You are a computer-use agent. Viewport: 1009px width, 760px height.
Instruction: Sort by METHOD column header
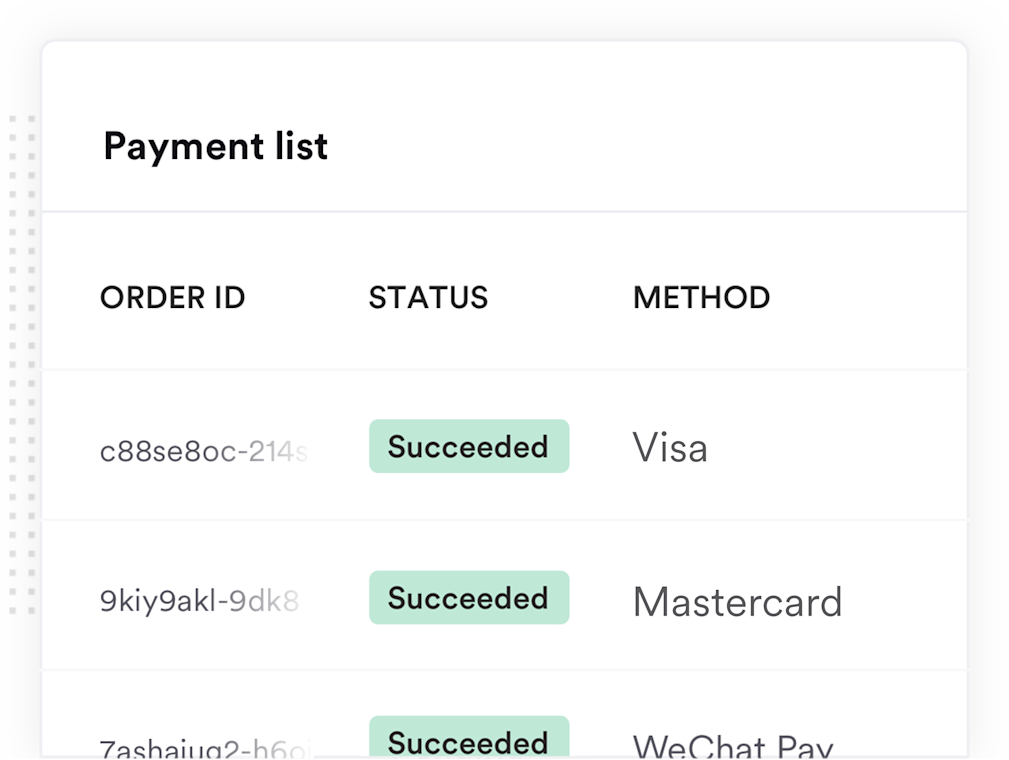701,298
